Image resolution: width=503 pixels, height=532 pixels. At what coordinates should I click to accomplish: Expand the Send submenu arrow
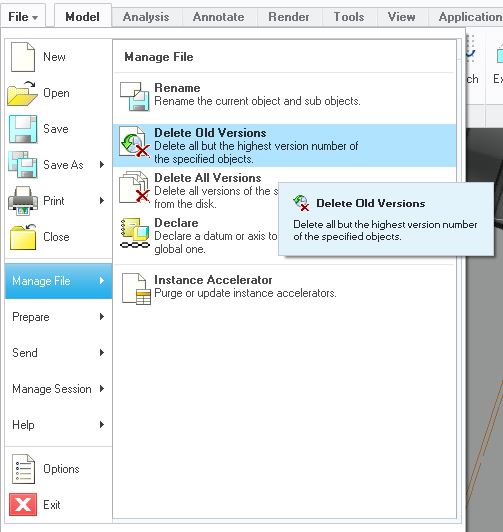(x=102, y=353)
